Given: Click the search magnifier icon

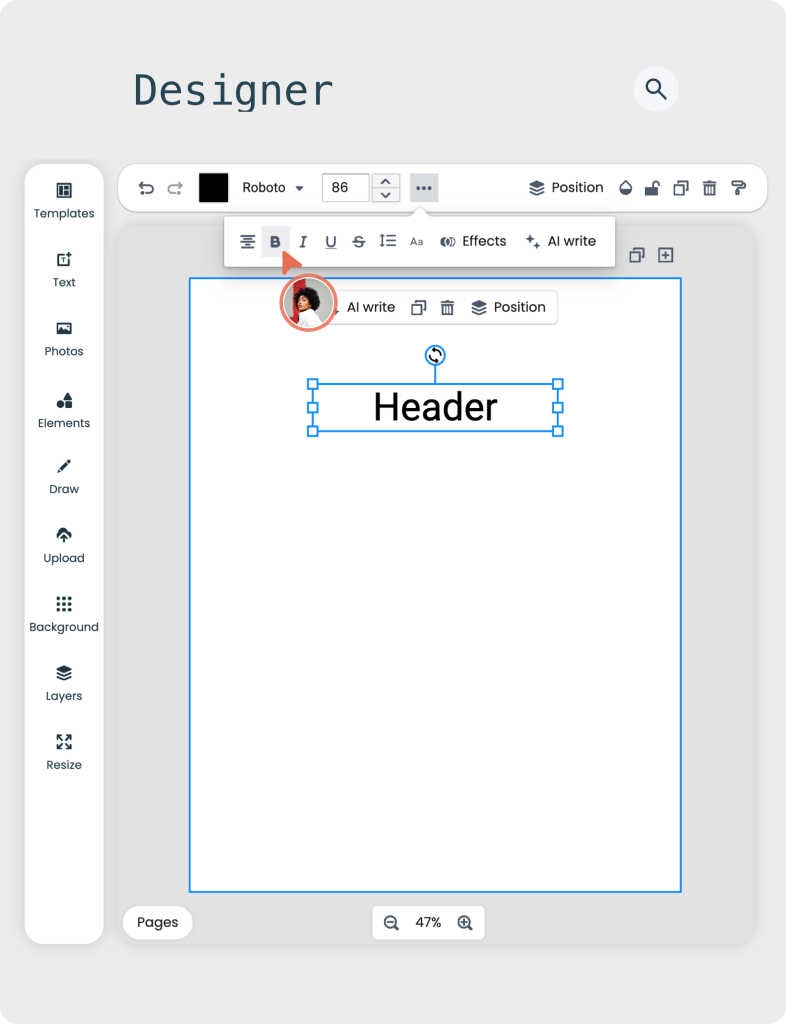Looking at the screenshot, I should 656,90.
